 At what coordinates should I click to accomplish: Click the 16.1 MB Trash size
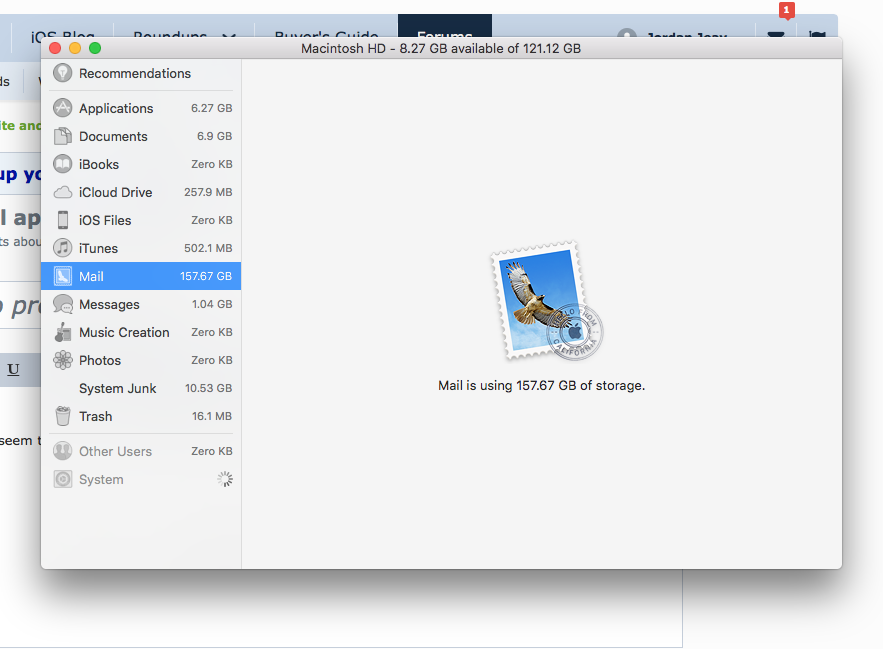(212, 416)
